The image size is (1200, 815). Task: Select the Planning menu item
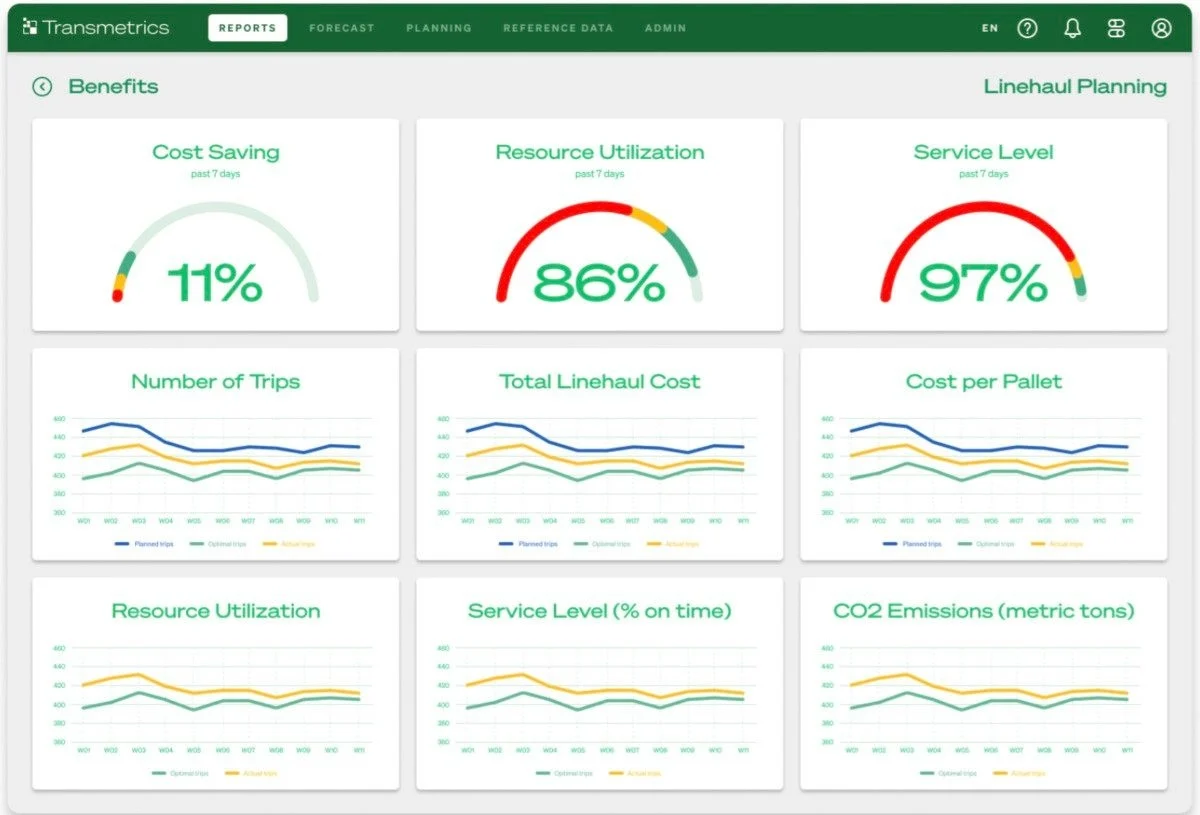439,28
